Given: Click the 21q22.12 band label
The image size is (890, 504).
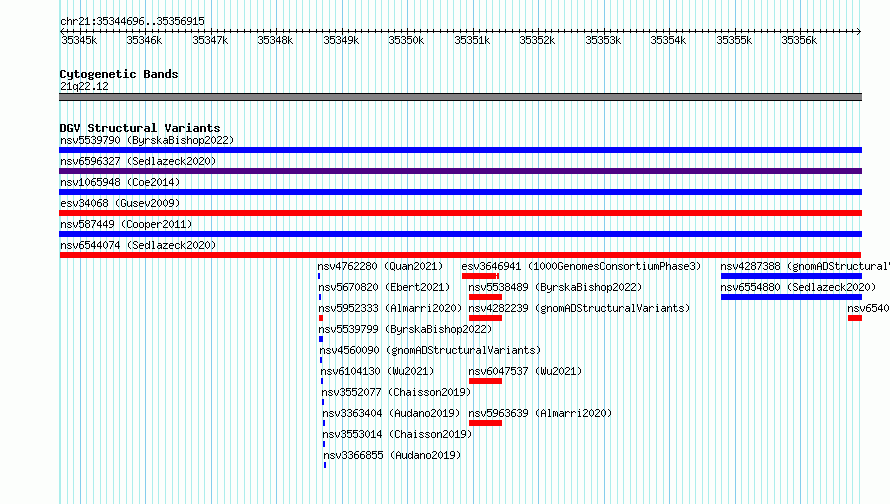Looking at the screenshot, I should (x=84, y=86).
